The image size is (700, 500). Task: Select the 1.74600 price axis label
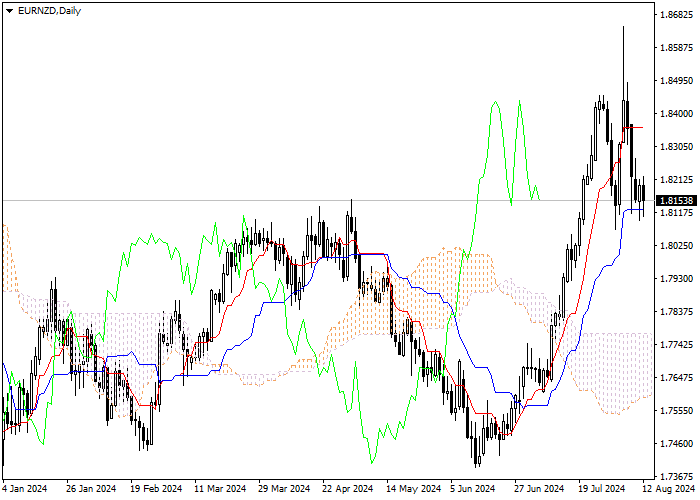[677, 444]
